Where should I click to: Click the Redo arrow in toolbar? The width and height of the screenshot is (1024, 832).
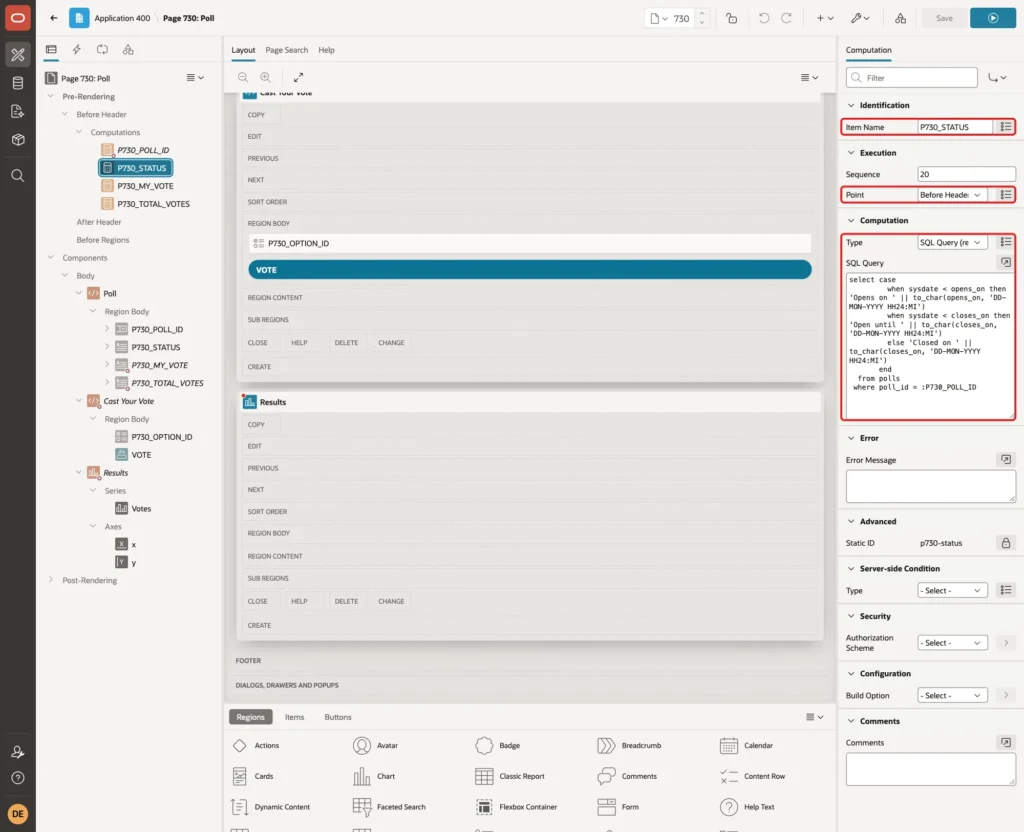point(786,18)
